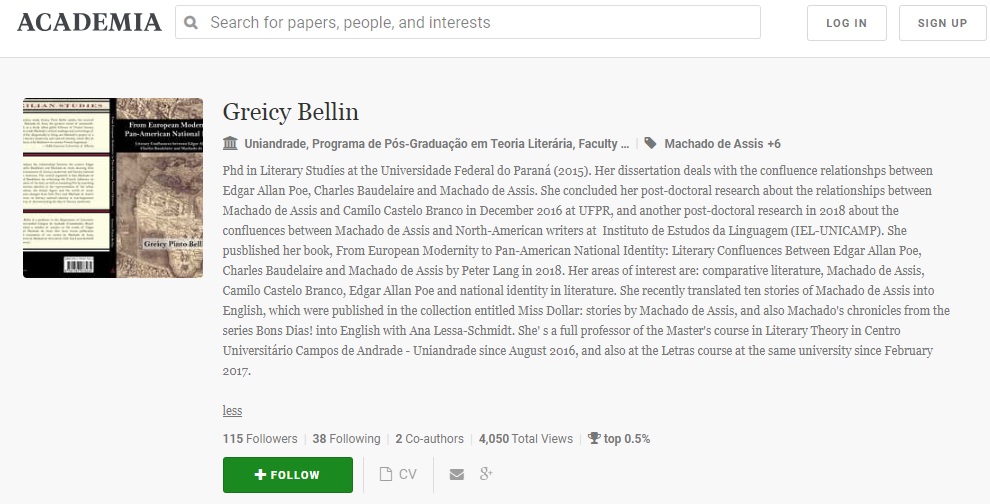Open the 38 Following list

pyautogui.click(x=347, y=438)
